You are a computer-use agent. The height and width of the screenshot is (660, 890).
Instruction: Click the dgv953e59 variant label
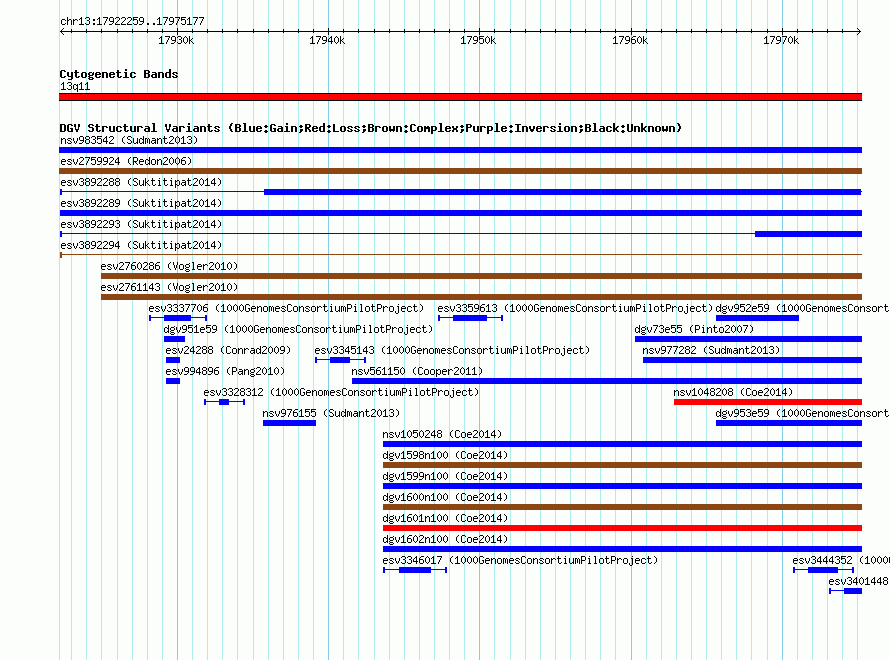pos(802,413)
